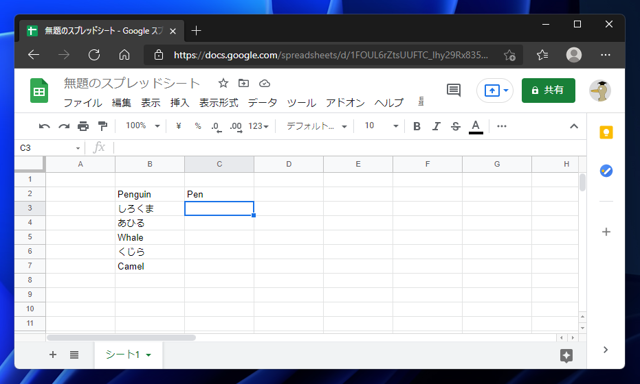Open browser settings ellipsis menu
The image size is (640, 384).
click(x=605, y=55)
